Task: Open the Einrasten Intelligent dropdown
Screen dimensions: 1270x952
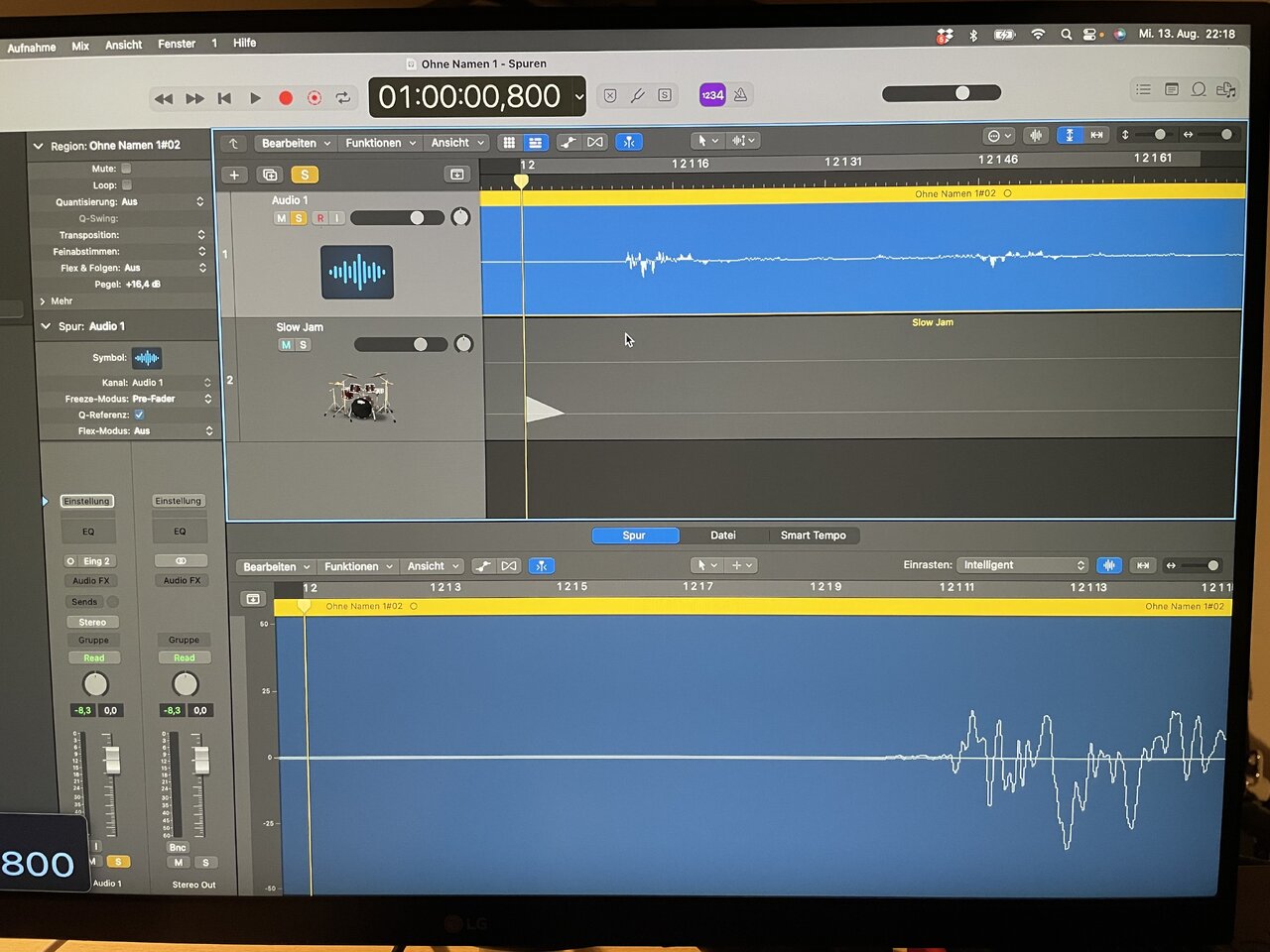Action: point(1023,565)
